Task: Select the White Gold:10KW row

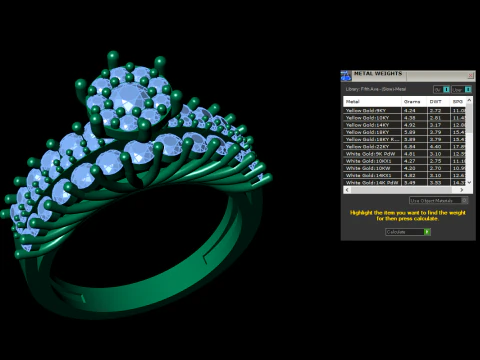Action: pyautogui.click(x=405, y=168)
